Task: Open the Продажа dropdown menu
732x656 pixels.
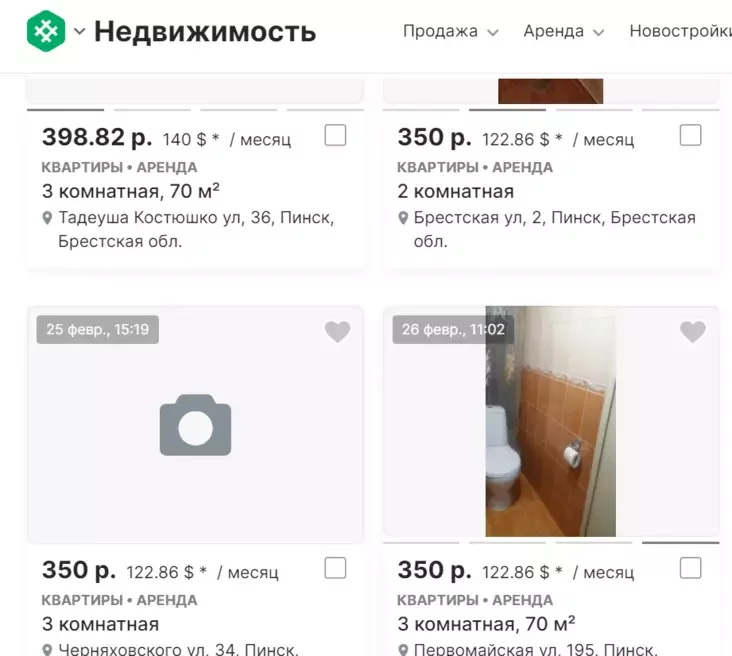Action: click(x=450, y=31)
